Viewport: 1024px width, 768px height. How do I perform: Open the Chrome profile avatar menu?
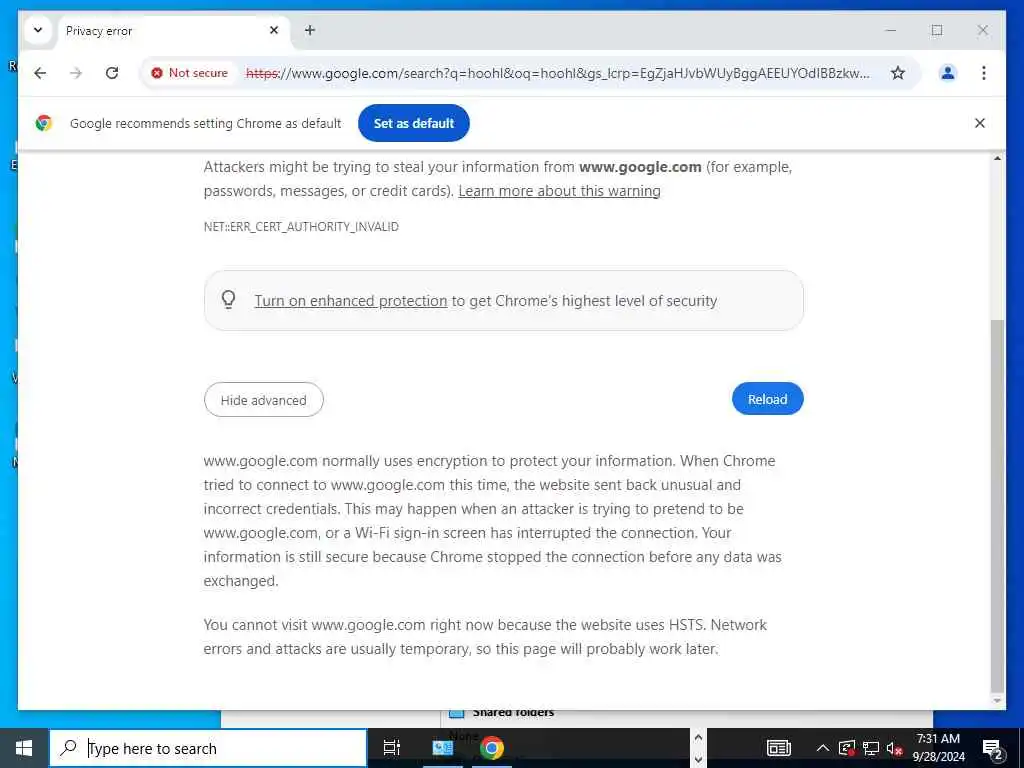[948, 73]
